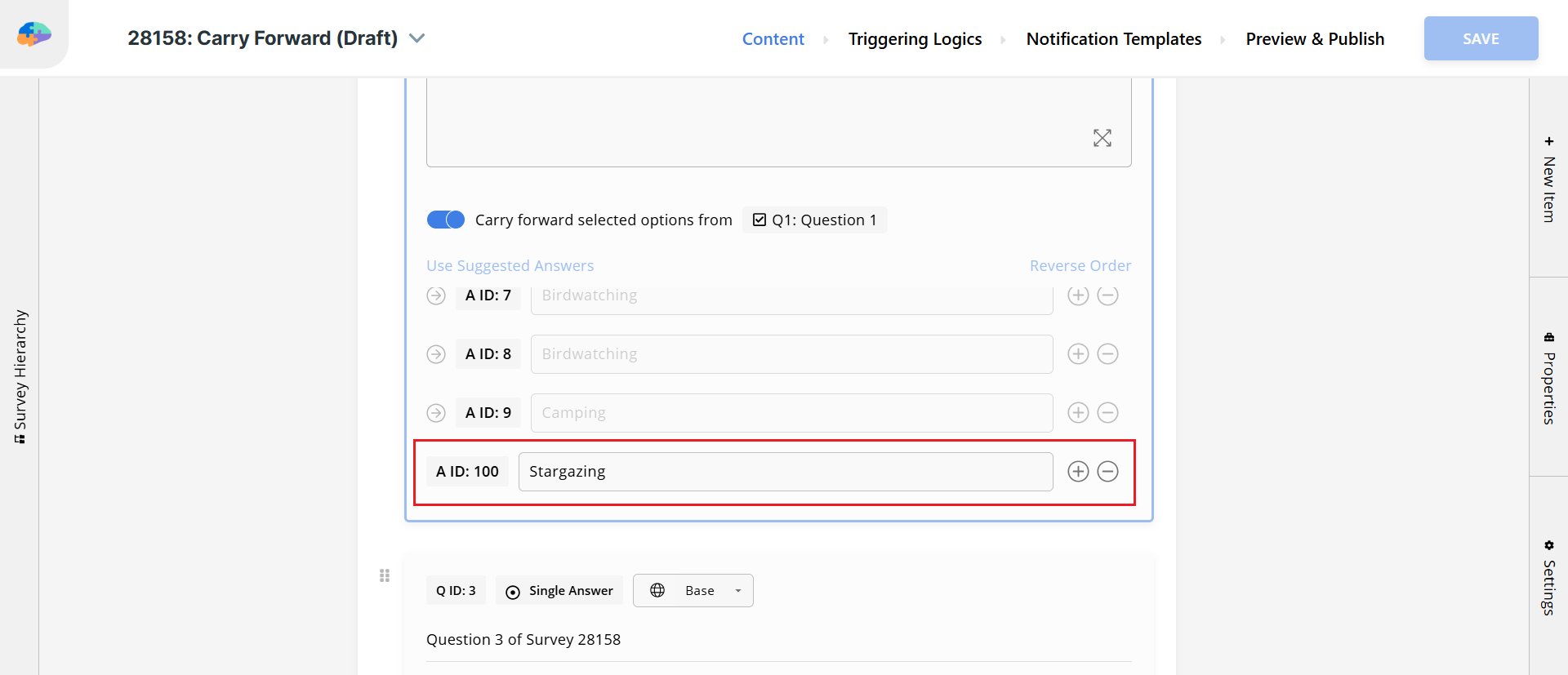The height and width of the screenshot is (675, 1568).
Task: Click the plus icon for A ID: 100
Action: click(1078, 472)
